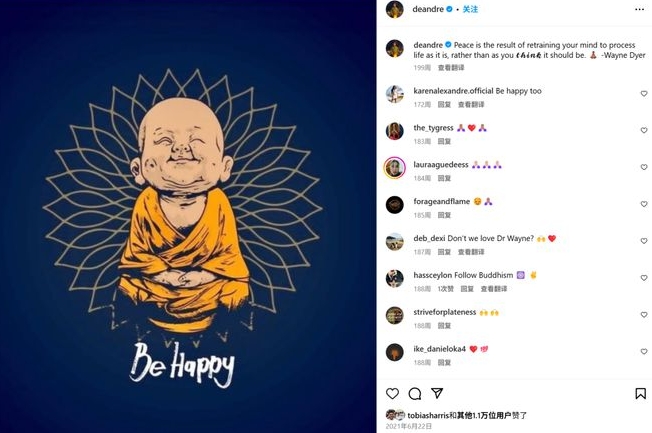Open tobiasharris from liked-by line
Screen dimensions: 652x433
428,416
